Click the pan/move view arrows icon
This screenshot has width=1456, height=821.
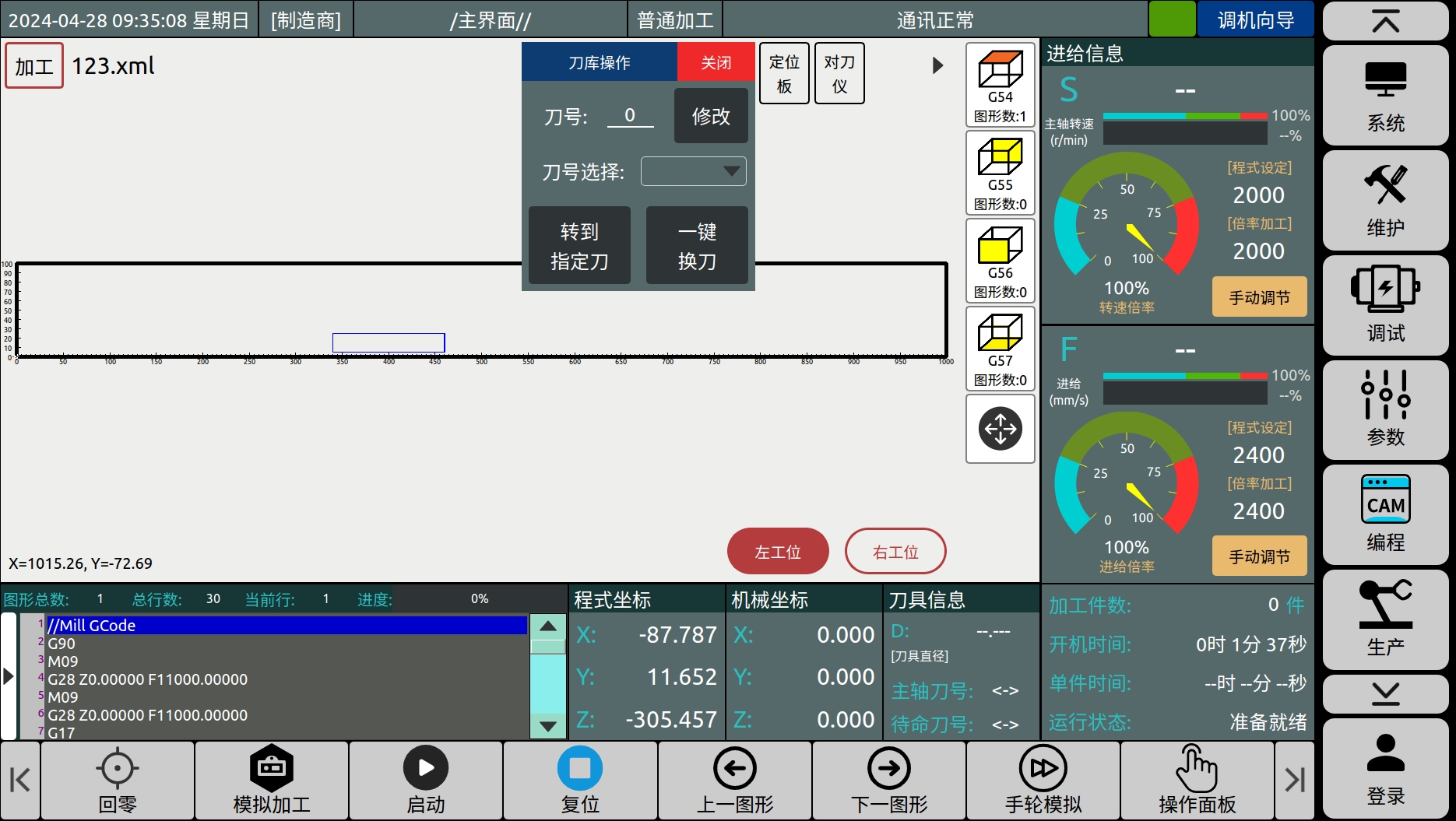click(1000, 429)
